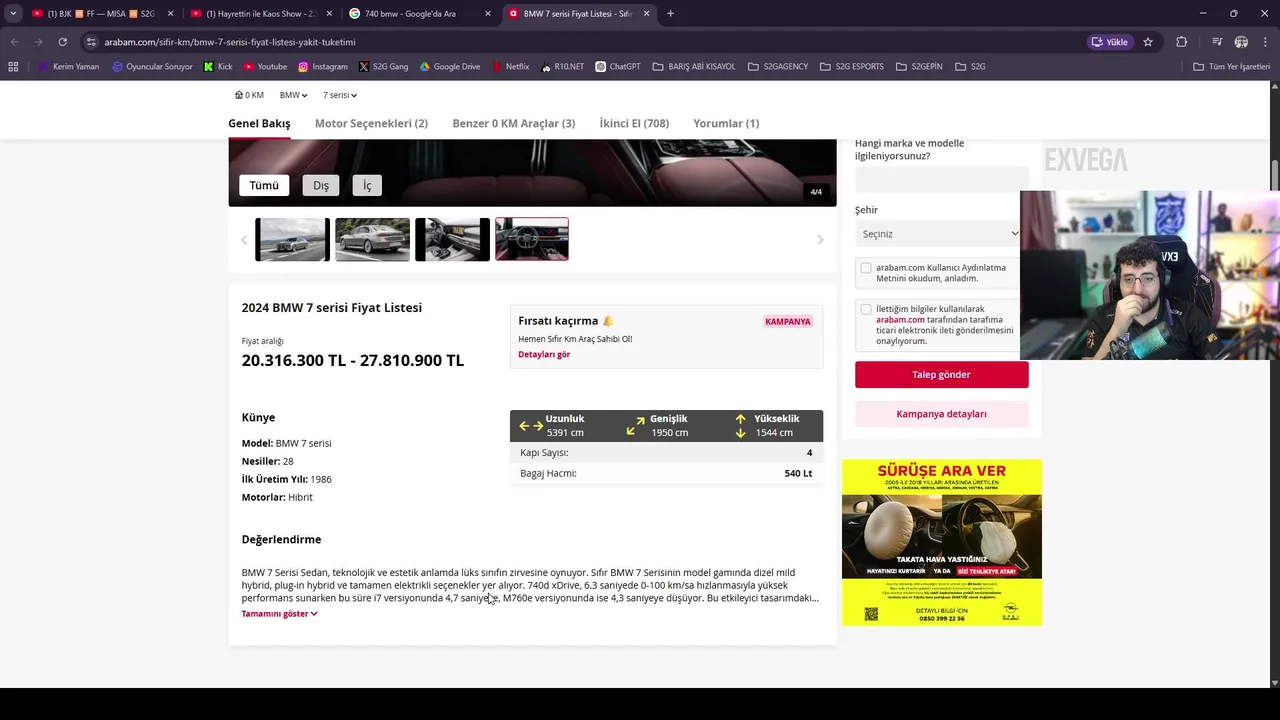Reload the page with the refresh icon
This screenshot has width=1280, height=720.
(x=62, y=42)
